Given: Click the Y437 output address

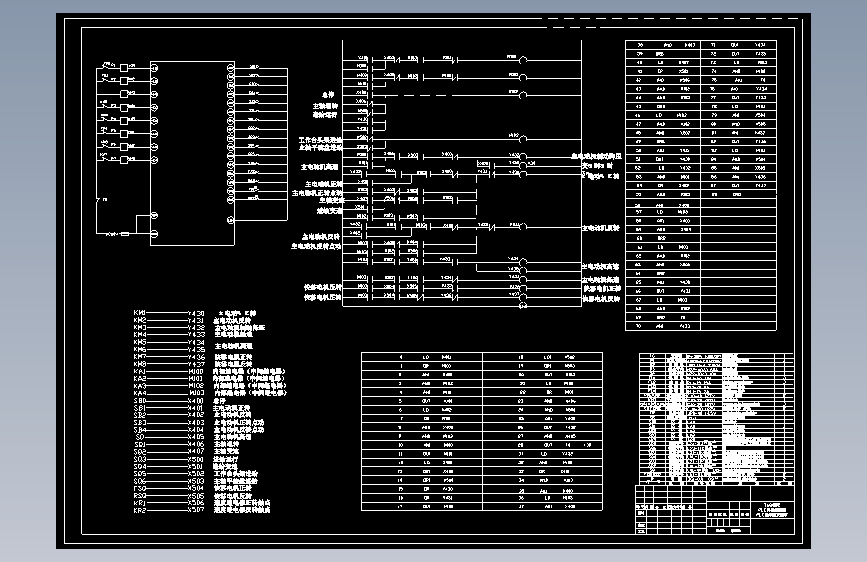Looking at the screenshot, I should [196, 364].
